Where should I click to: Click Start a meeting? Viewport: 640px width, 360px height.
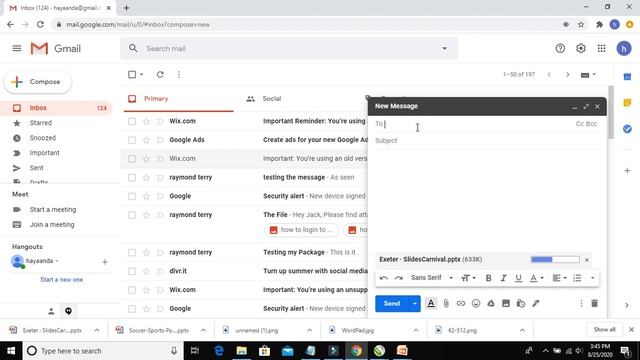pyautogui.click(x=53, y=209)
